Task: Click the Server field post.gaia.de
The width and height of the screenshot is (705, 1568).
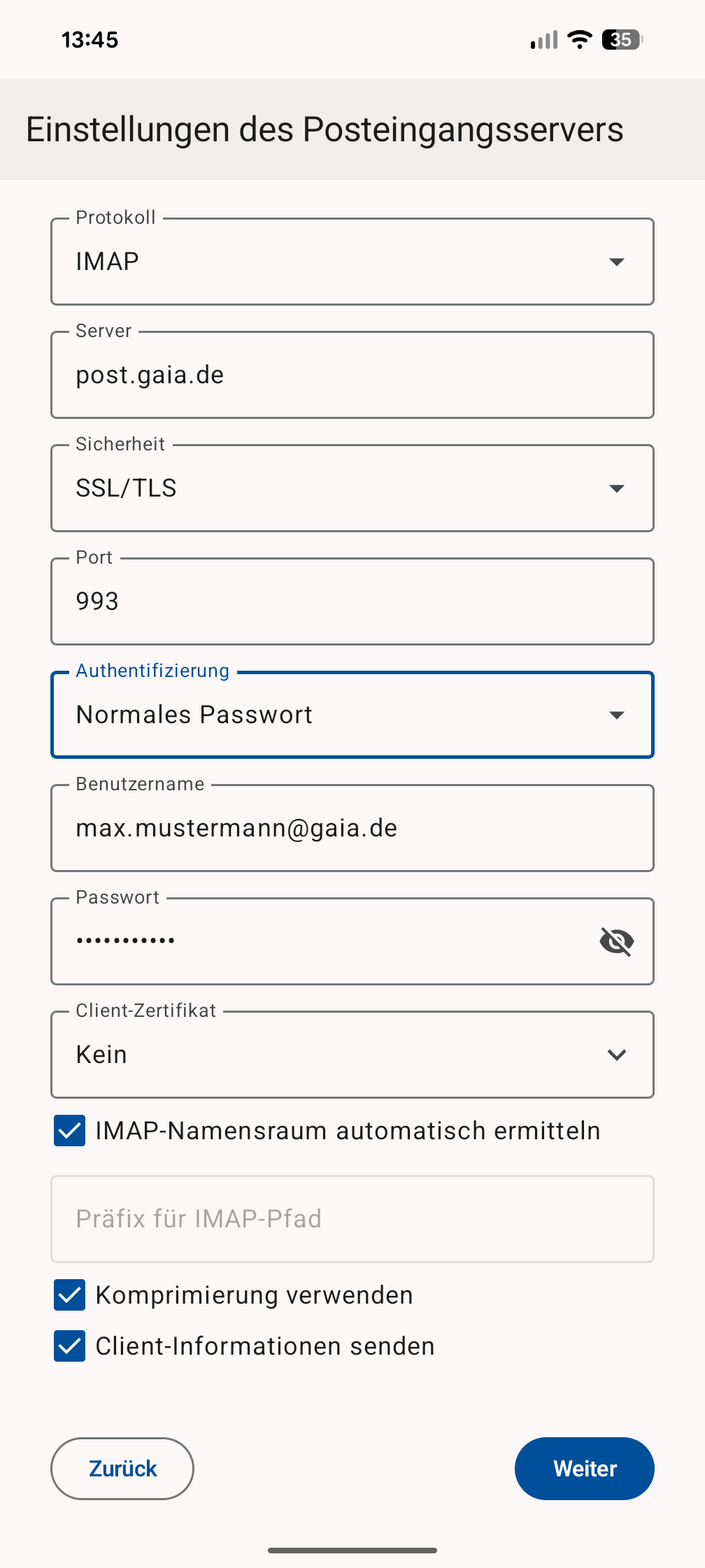Action: point(336,376)
